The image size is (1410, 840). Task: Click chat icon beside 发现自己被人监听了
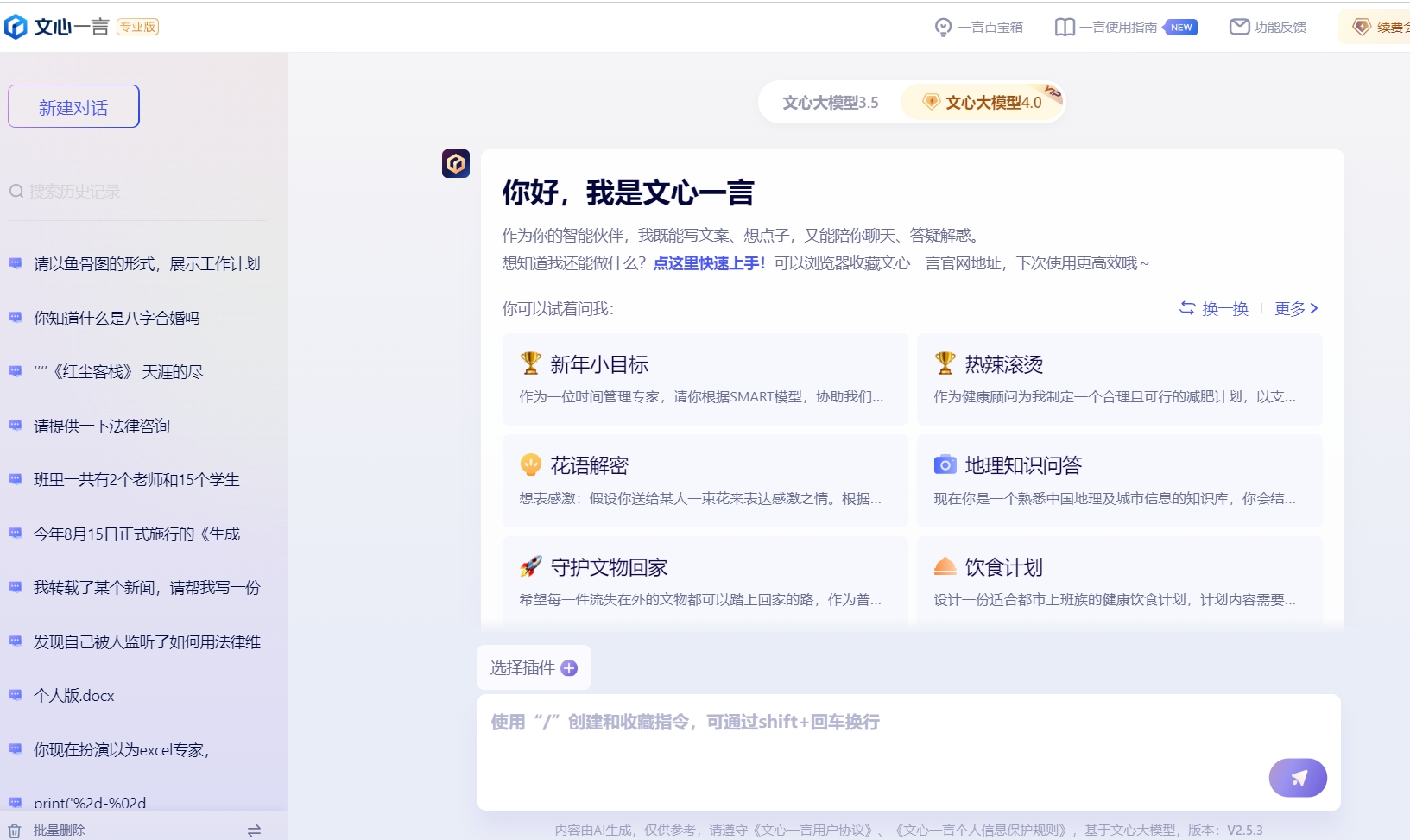(x=16, y=641)
